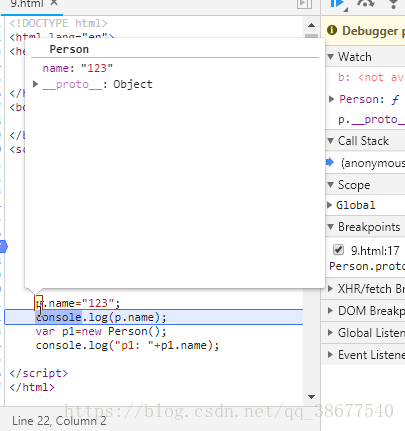Screen dimensions: 405x431
Task: Click the blue breakpoint marker in gutter
Action: pyautogui.click(x=4, y=247)
